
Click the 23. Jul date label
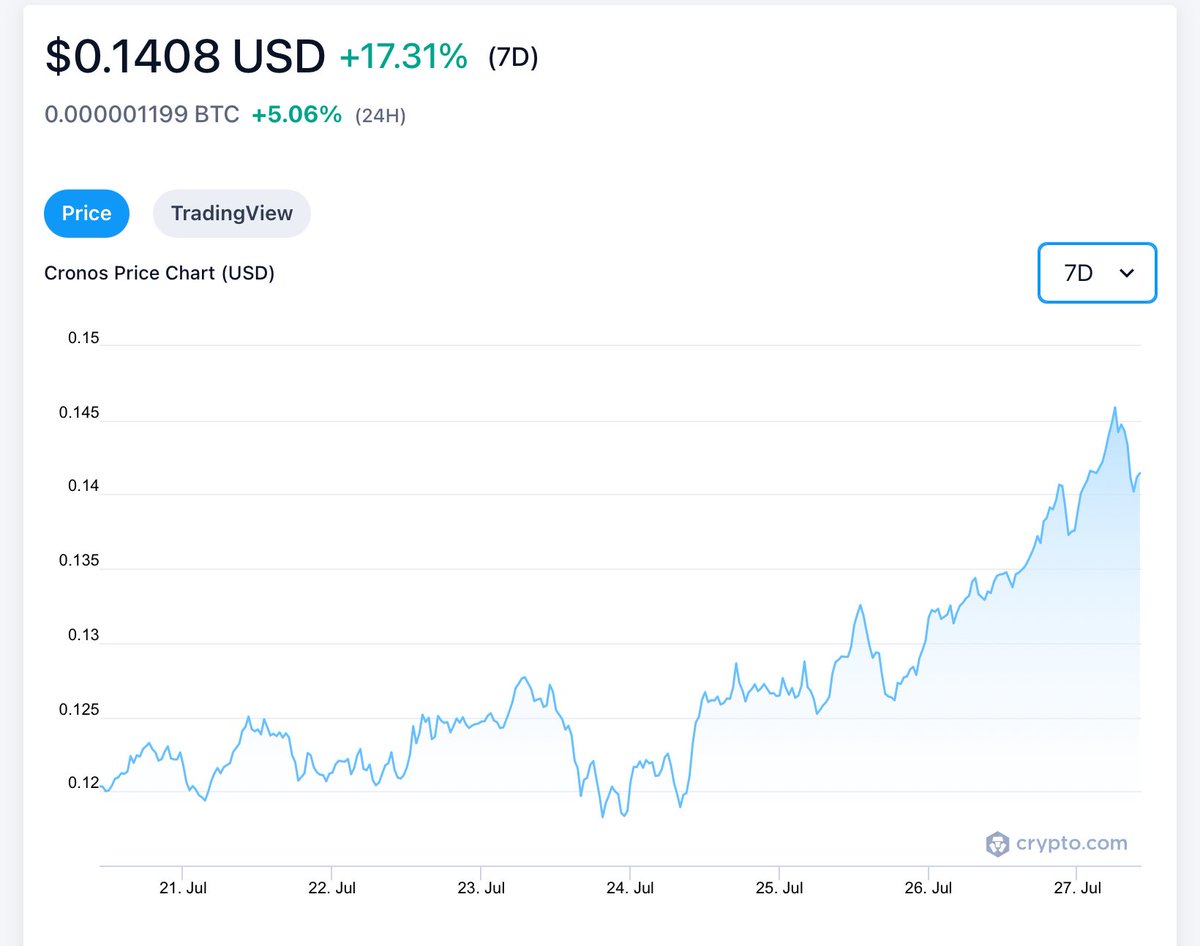(480, 887)
